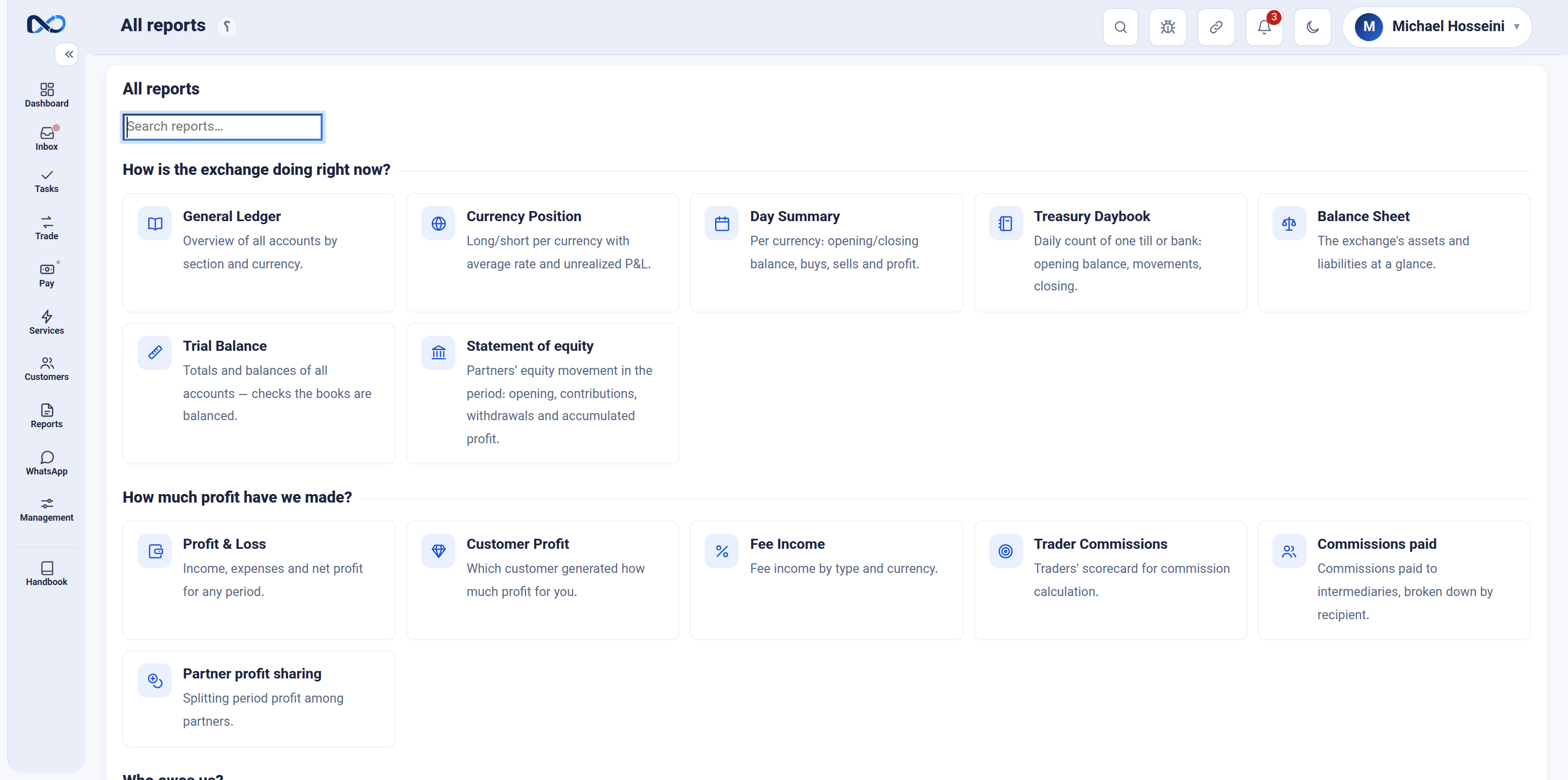Screen dimensions: 1568x780
Task: Open the Dashboard sidebar item
Action: pyautogui.click(x=46, y=95)
